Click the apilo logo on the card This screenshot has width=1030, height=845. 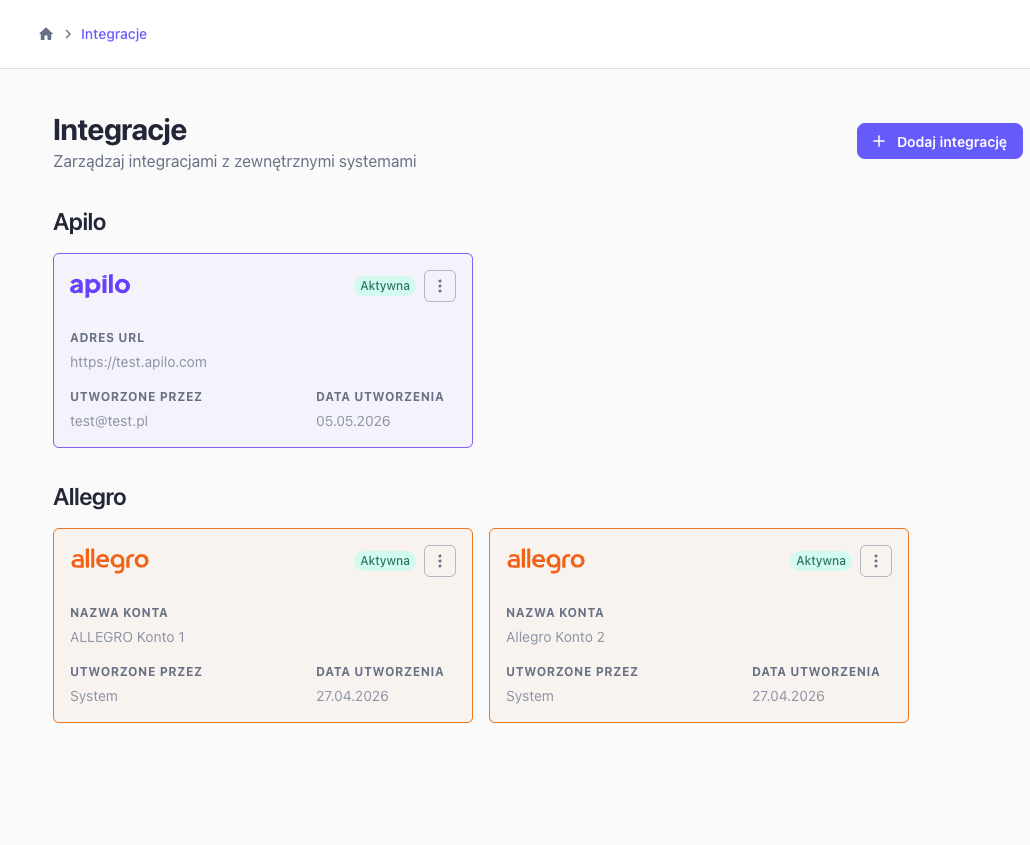[100, 286]
